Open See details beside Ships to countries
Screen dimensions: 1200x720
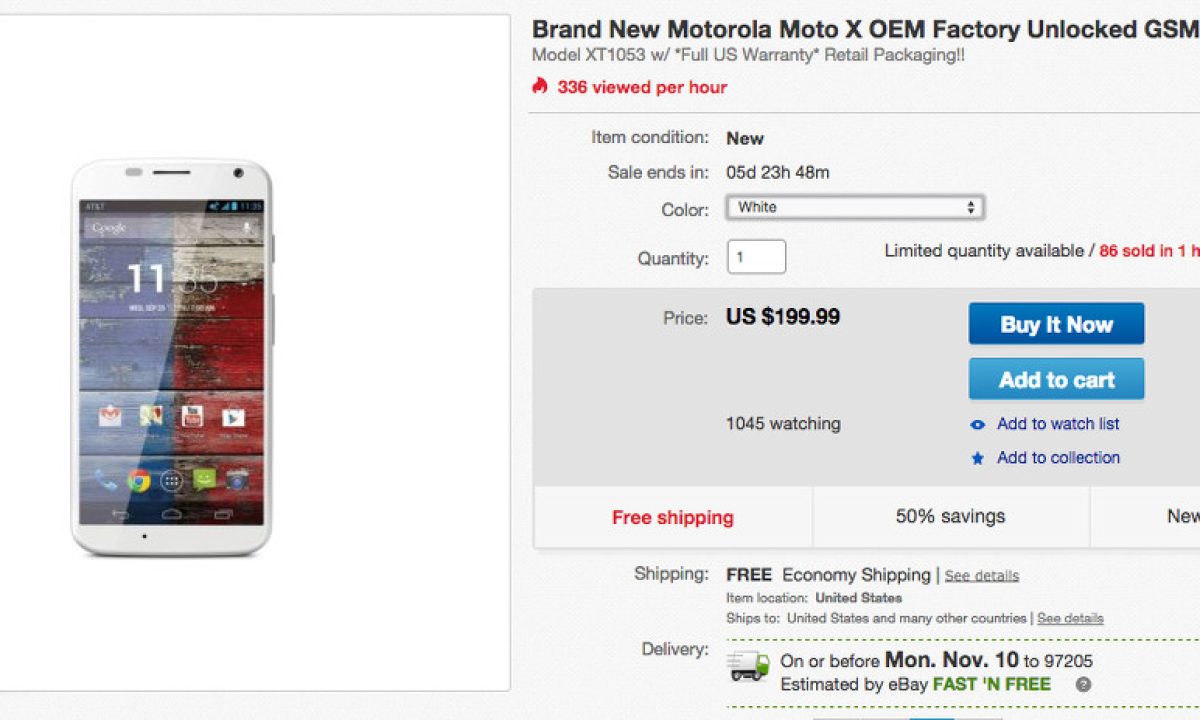pos(1070,619)
